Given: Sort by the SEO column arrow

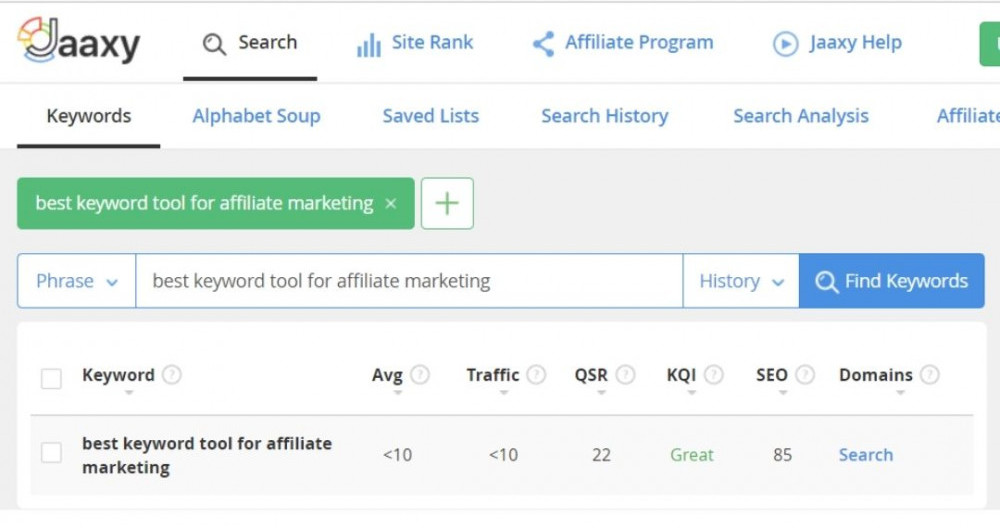Looking at the screenshot, I should click(783, 393).
